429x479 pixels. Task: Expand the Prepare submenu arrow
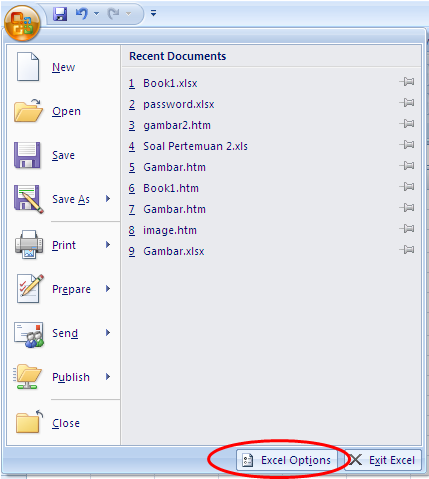(108, 289)
